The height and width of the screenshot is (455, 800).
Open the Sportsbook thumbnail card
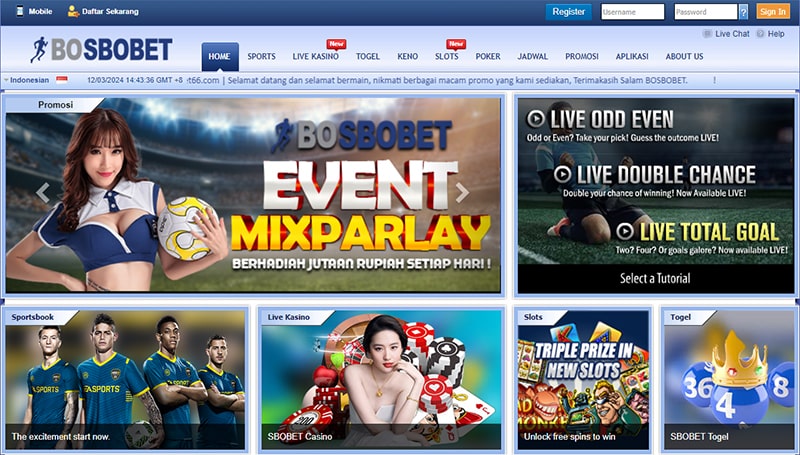pyautogui.click(x=125, y=380)
